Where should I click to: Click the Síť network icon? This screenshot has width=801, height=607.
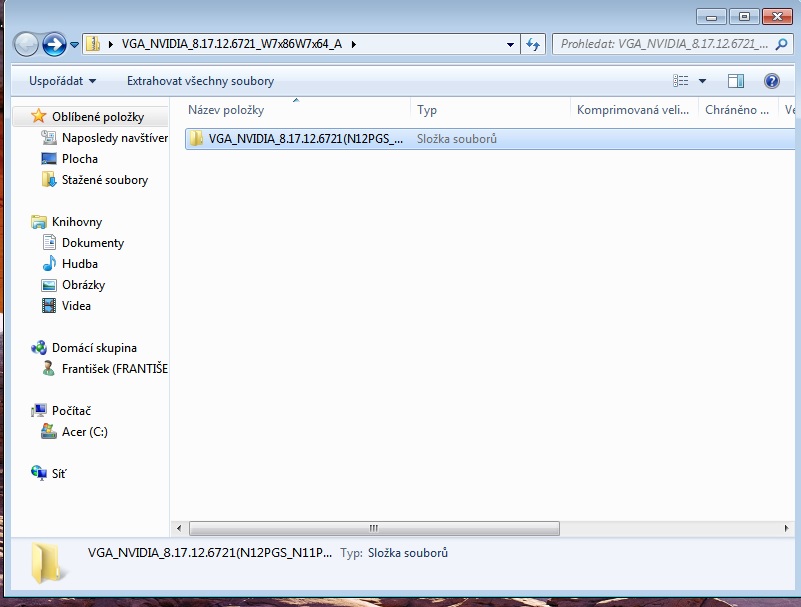coord(38,473)
